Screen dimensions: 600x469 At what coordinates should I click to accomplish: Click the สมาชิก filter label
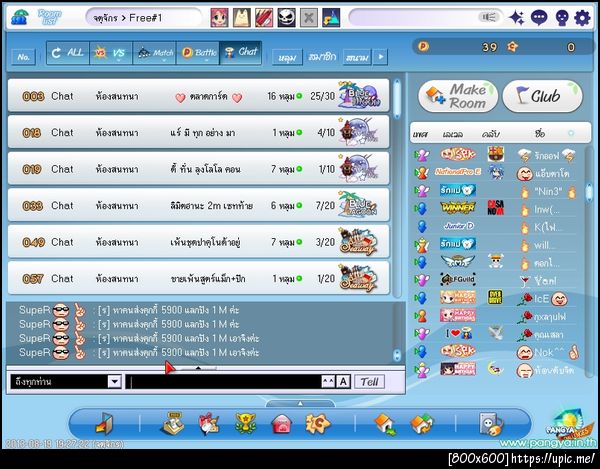click(322, 57)
